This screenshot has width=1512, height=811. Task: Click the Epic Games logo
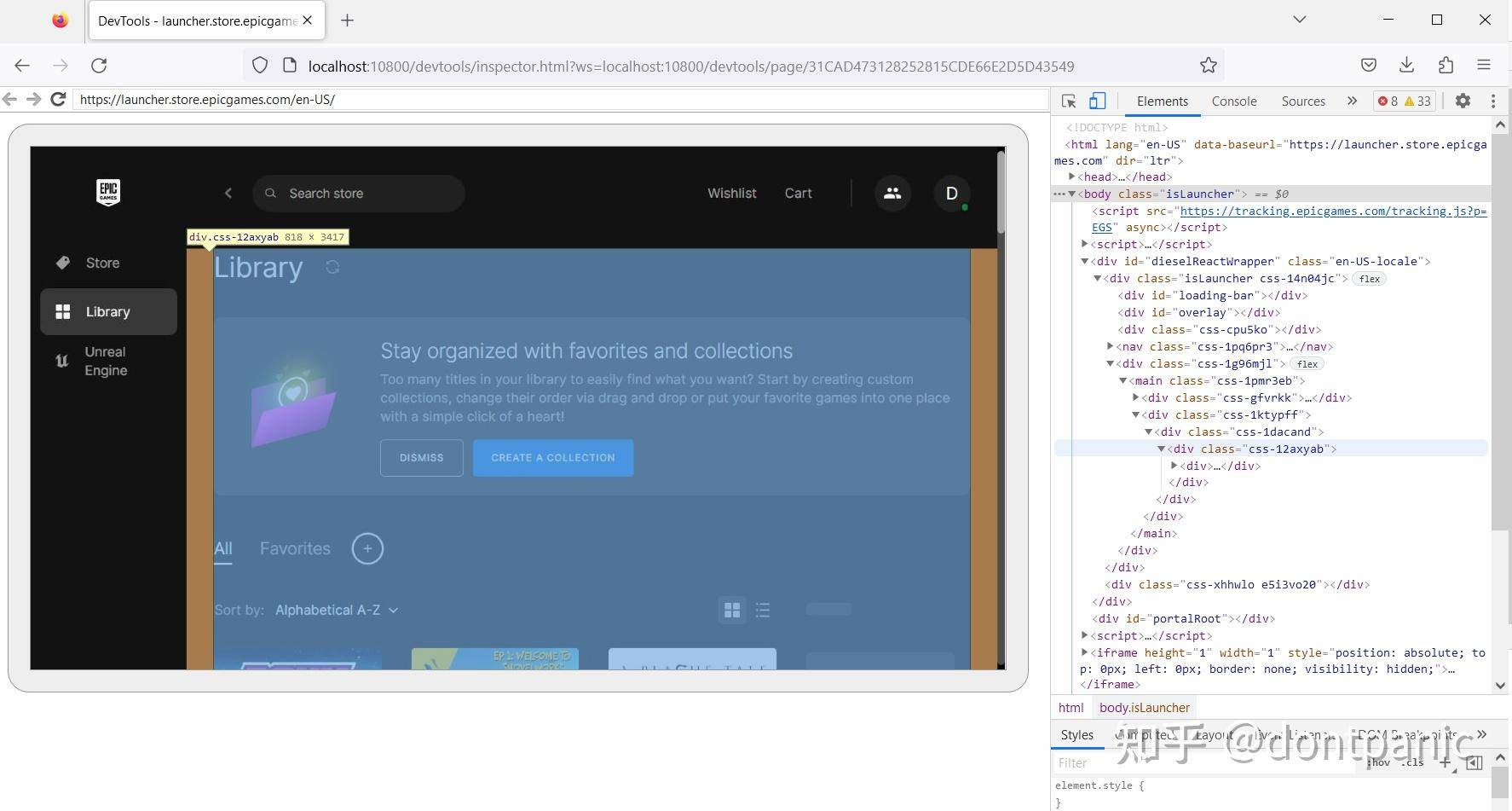(108, 193)
